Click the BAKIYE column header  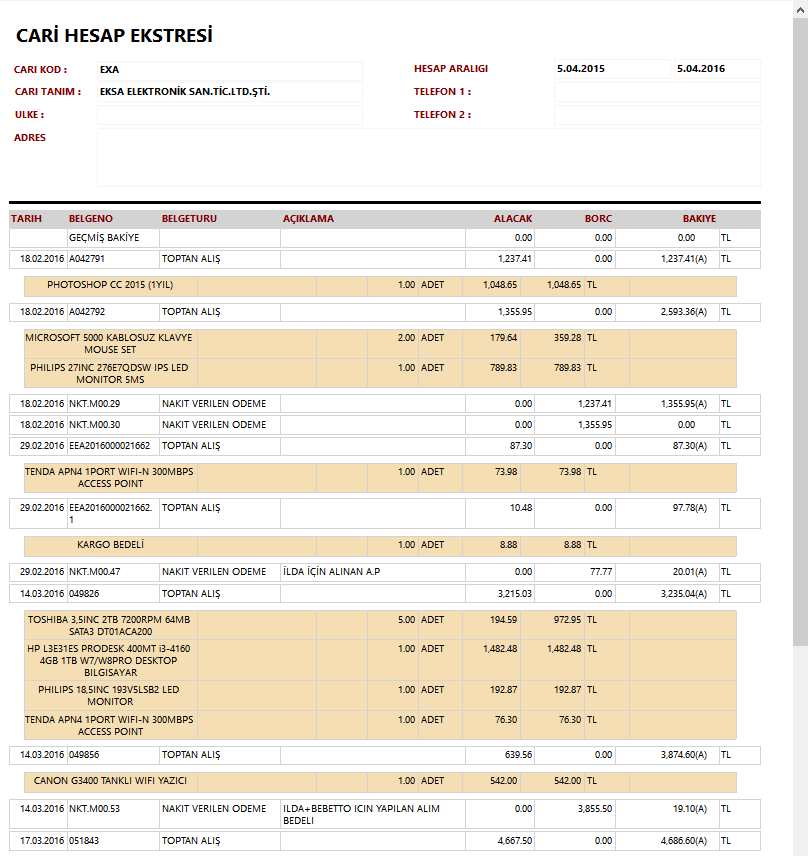pyautogui.click(x=699, y=219)
